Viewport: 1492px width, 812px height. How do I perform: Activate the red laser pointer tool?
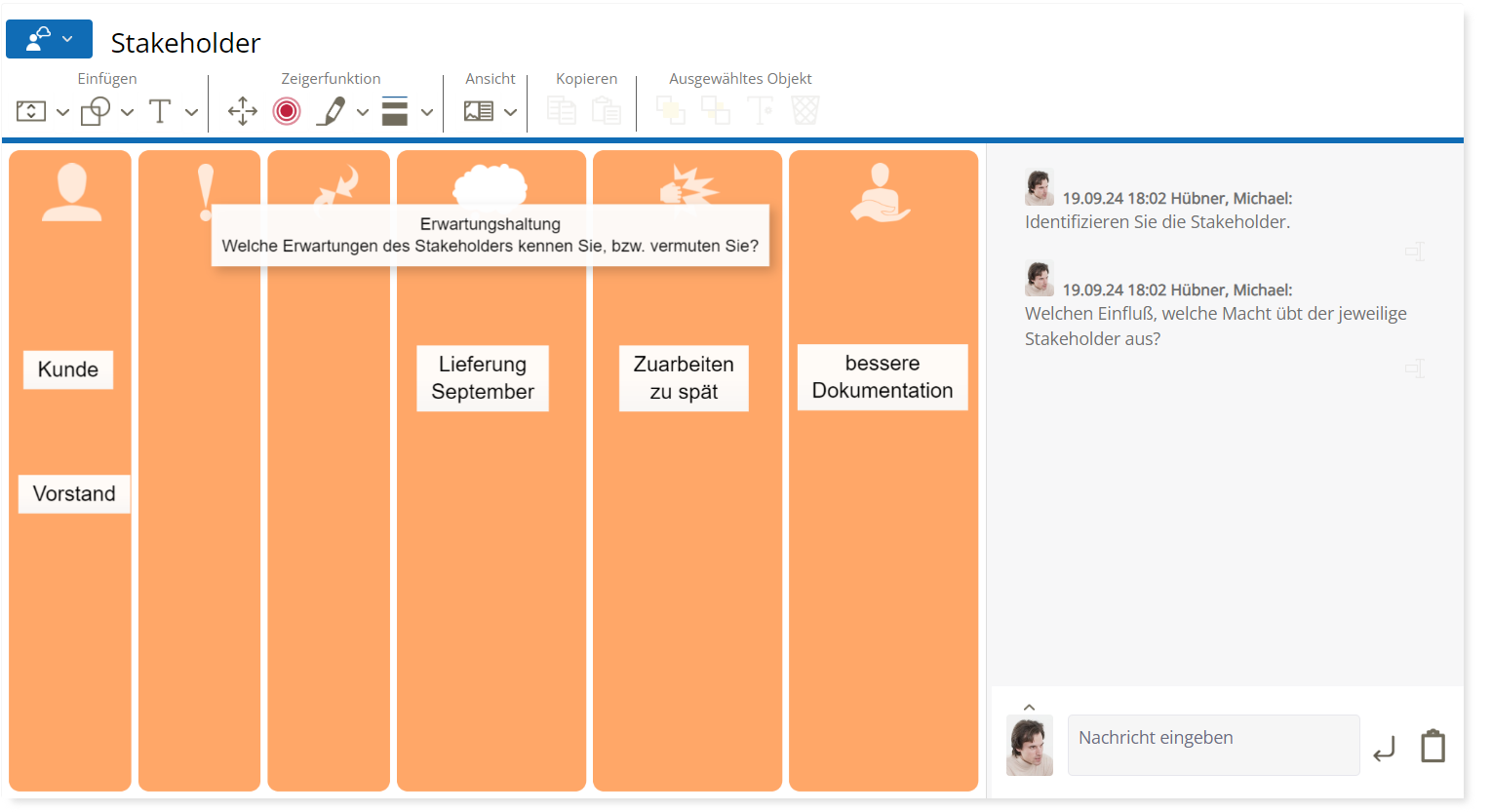click(287, 111)
